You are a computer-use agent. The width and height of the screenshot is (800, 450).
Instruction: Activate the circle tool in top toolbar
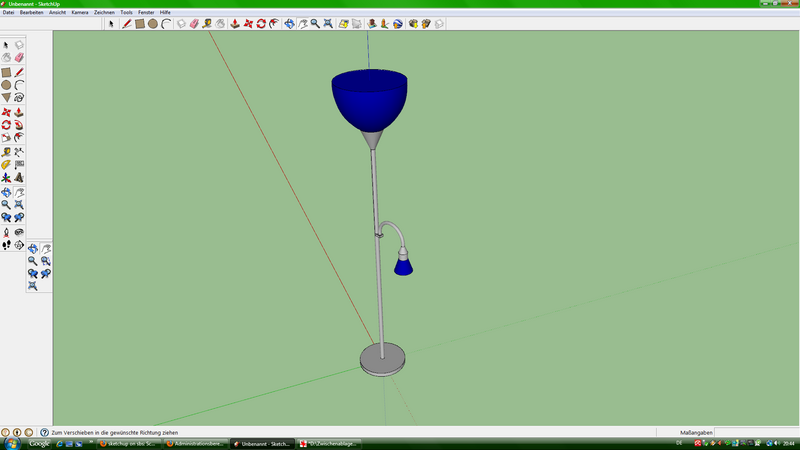[153, 23]
